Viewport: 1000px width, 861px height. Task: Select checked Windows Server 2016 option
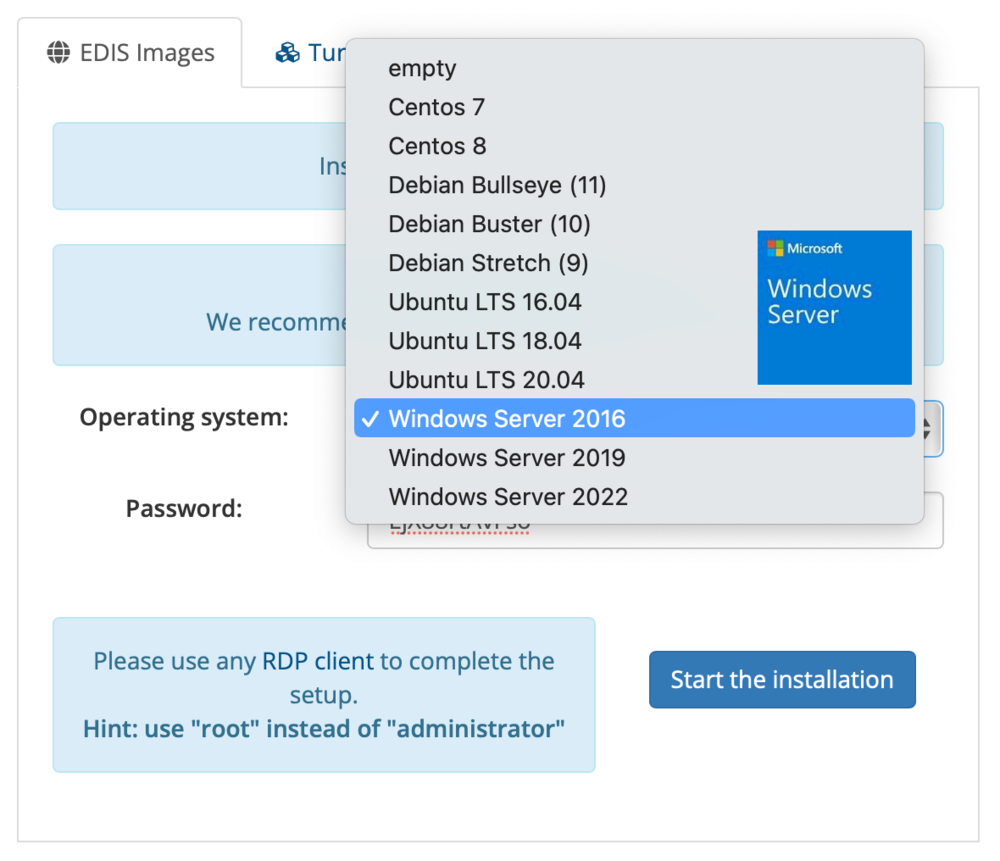(x=507, y=419)
